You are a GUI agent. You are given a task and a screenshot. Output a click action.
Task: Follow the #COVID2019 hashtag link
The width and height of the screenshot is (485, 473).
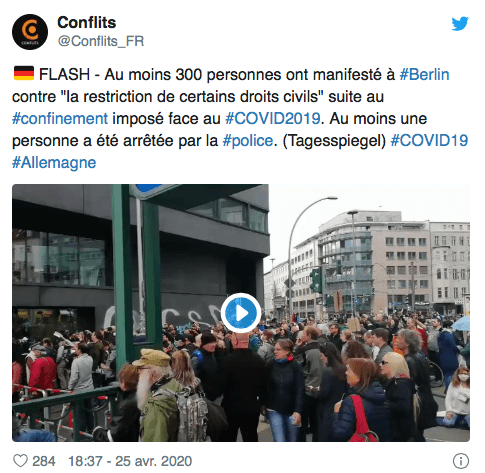273,118
